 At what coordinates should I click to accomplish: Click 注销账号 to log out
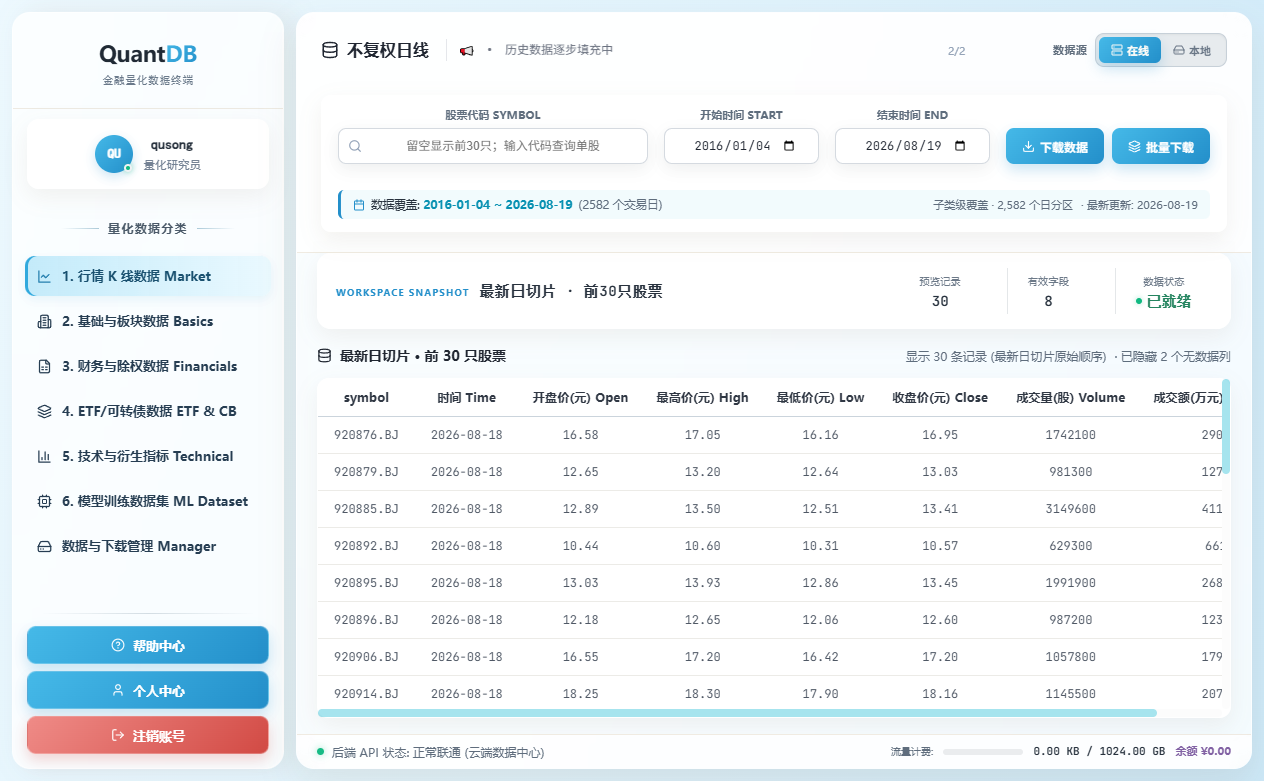[x=148, y=735]
